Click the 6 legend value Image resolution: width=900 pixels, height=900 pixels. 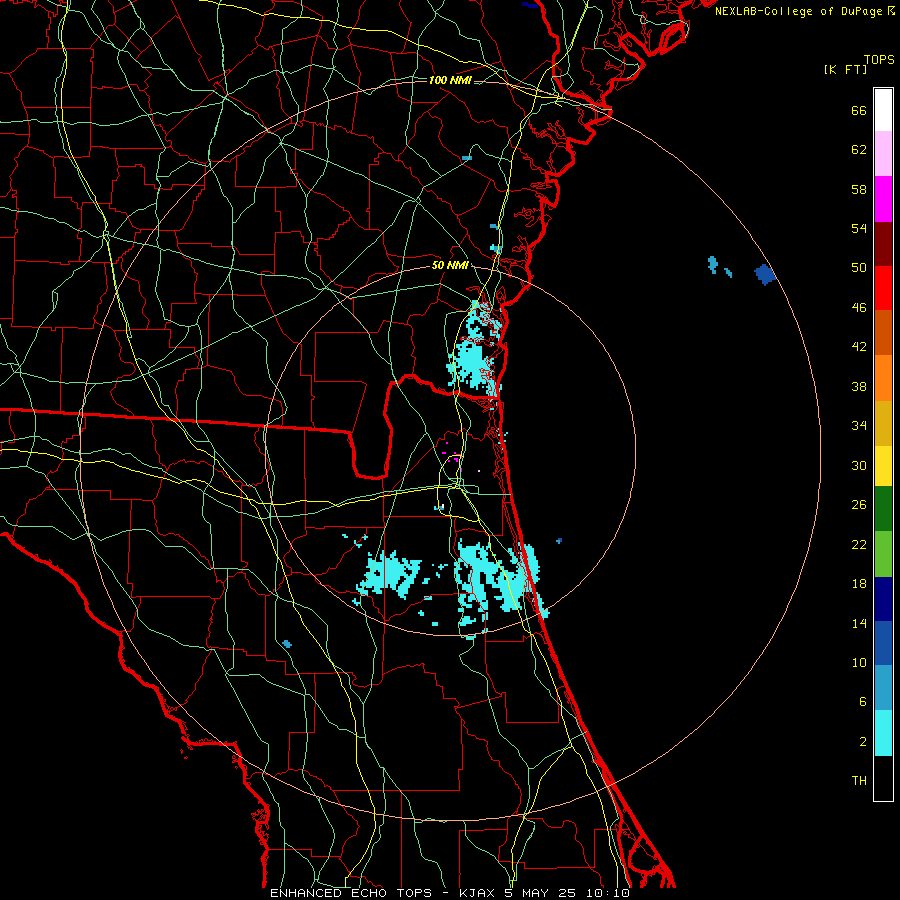pyautogui.click(x=863, y=702)
